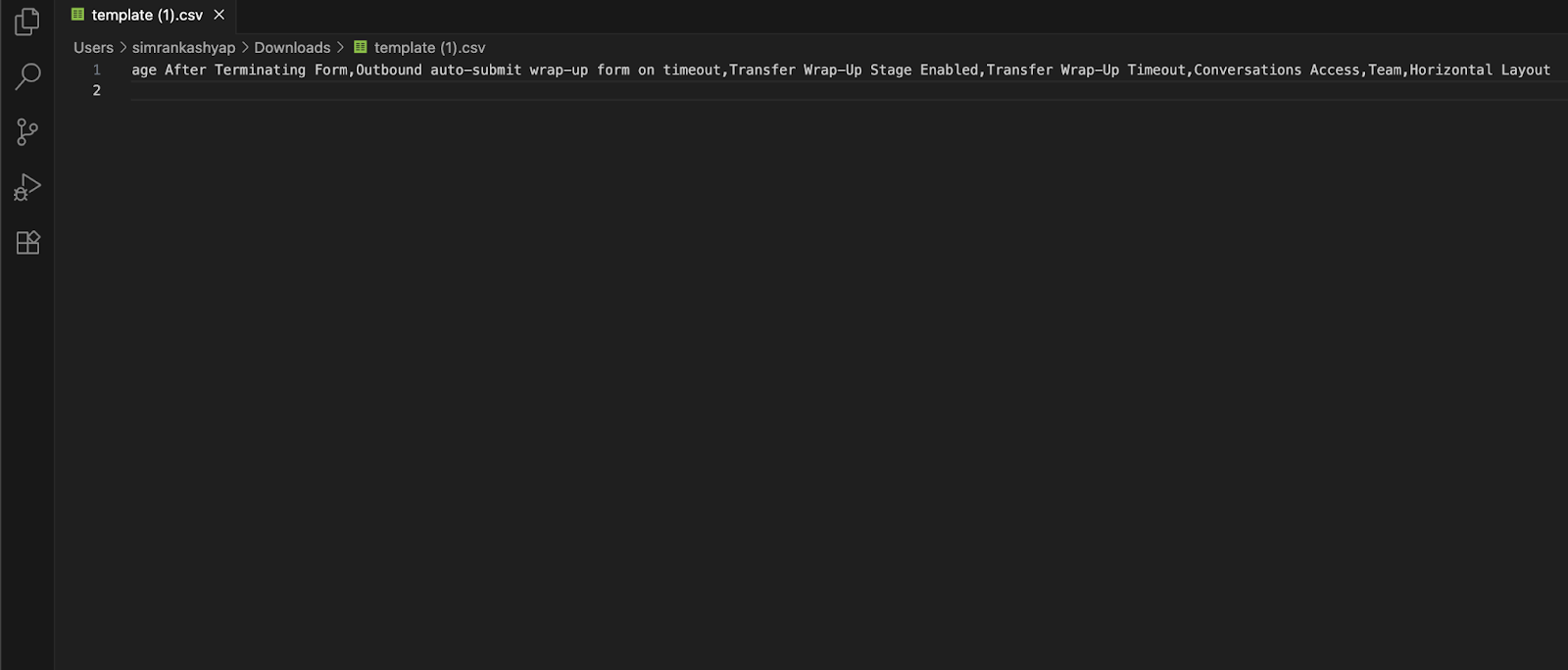This screenshot has height=670, width=1568.
Task: Place cursor on the word Team in line 1
Action: point(1385,70)
